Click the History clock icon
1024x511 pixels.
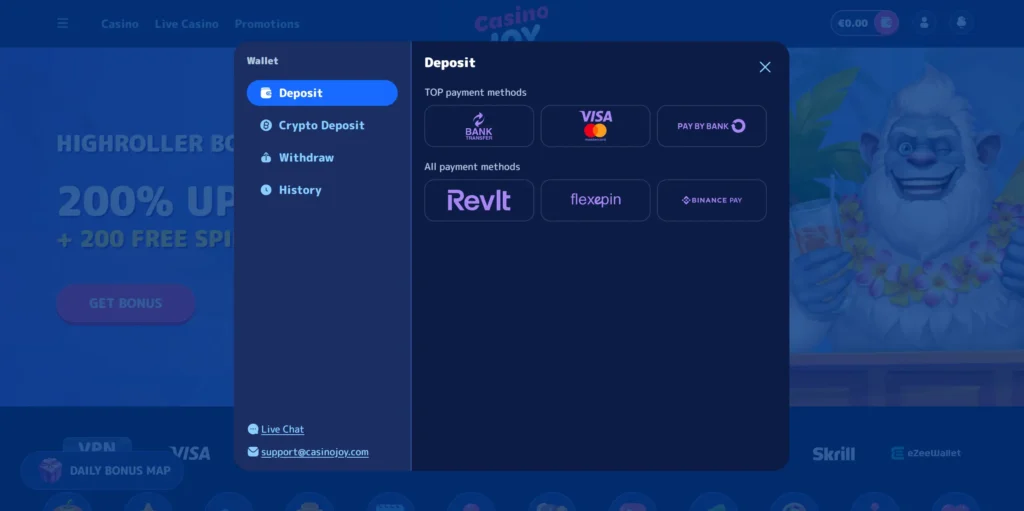click(x=266, y=190)
